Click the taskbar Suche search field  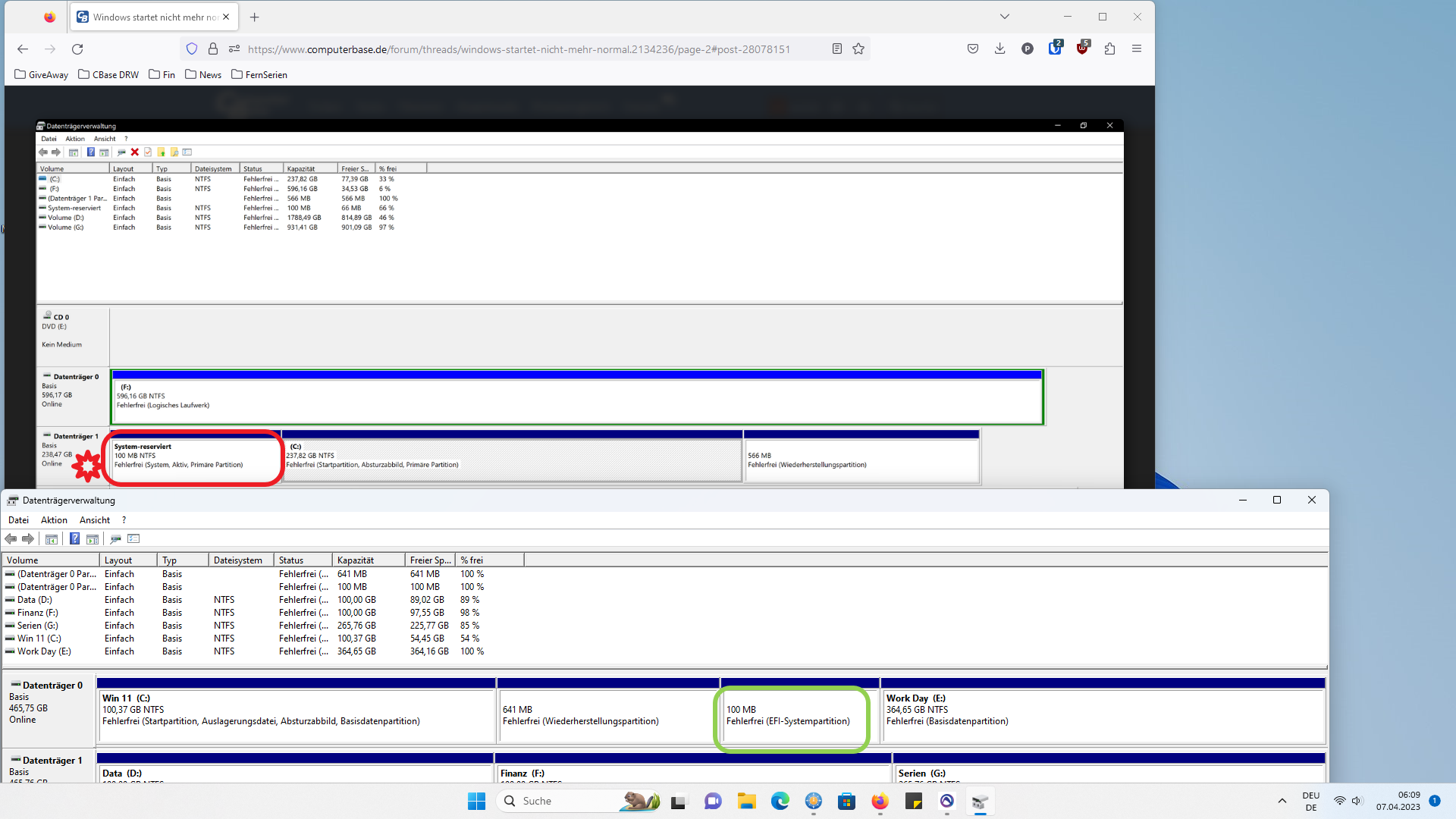561,801
